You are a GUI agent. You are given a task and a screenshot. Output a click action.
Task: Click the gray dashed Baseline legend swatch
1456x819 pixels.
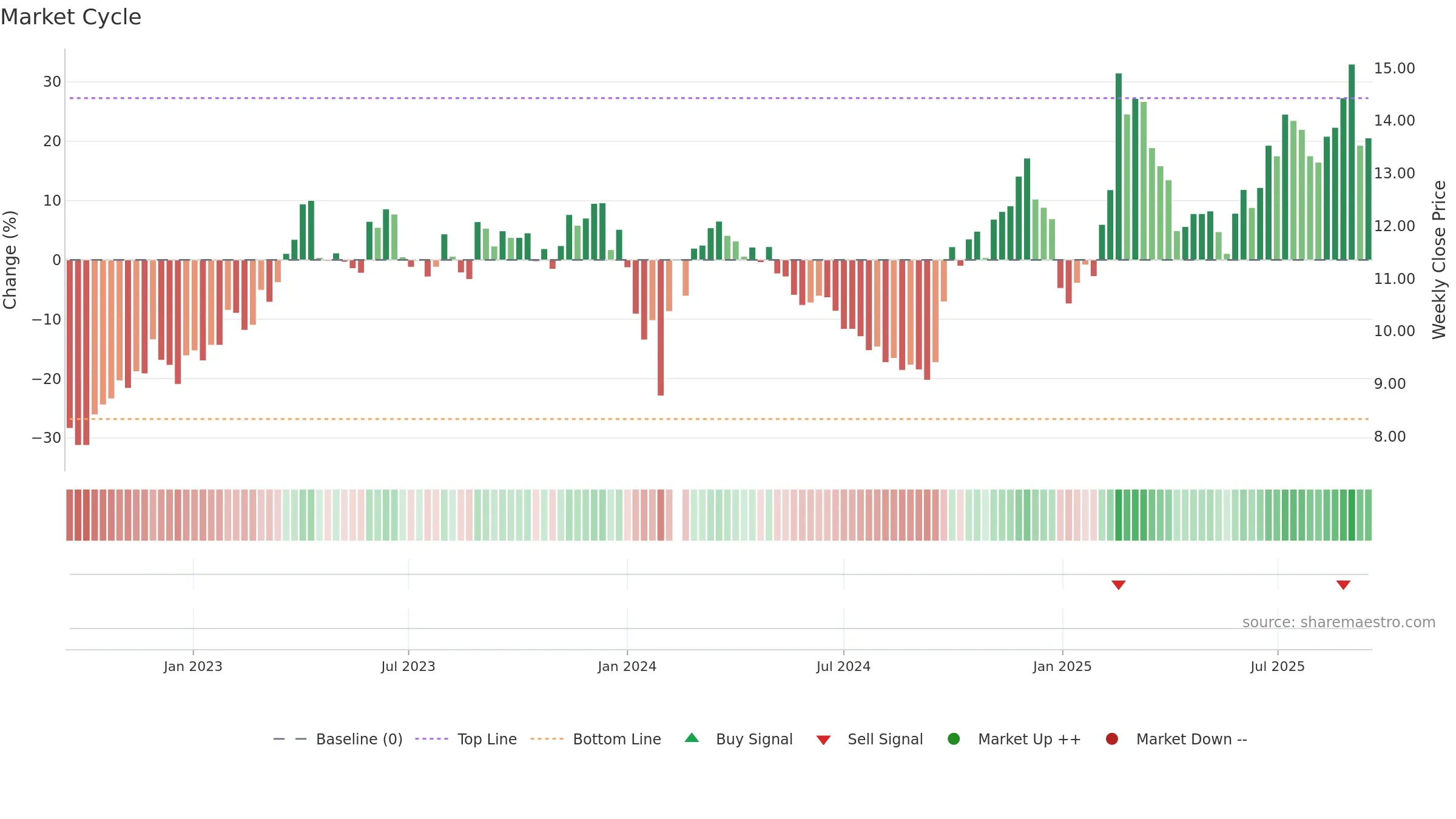tap(290, 739)
